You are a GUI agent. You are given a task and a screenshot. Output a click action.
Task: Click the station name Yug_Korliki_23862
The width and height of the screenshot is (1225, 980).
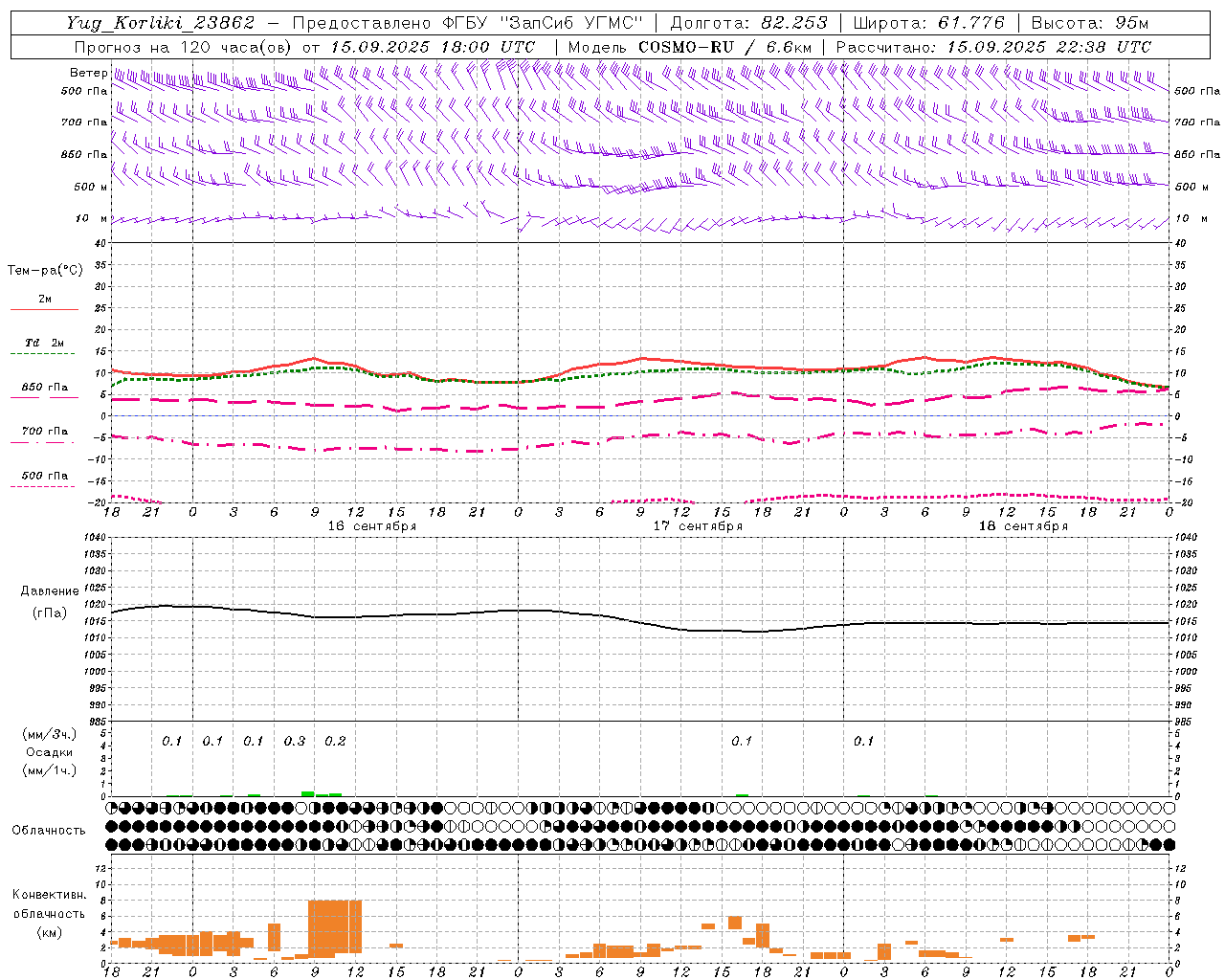[160, 23]
